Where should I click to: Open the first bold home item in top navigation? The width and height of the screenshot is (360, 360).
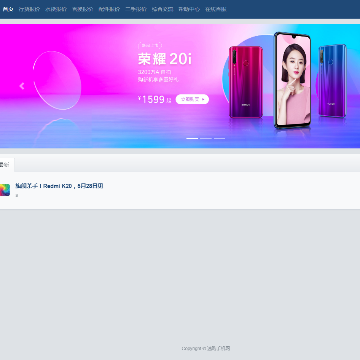(7, 9)
